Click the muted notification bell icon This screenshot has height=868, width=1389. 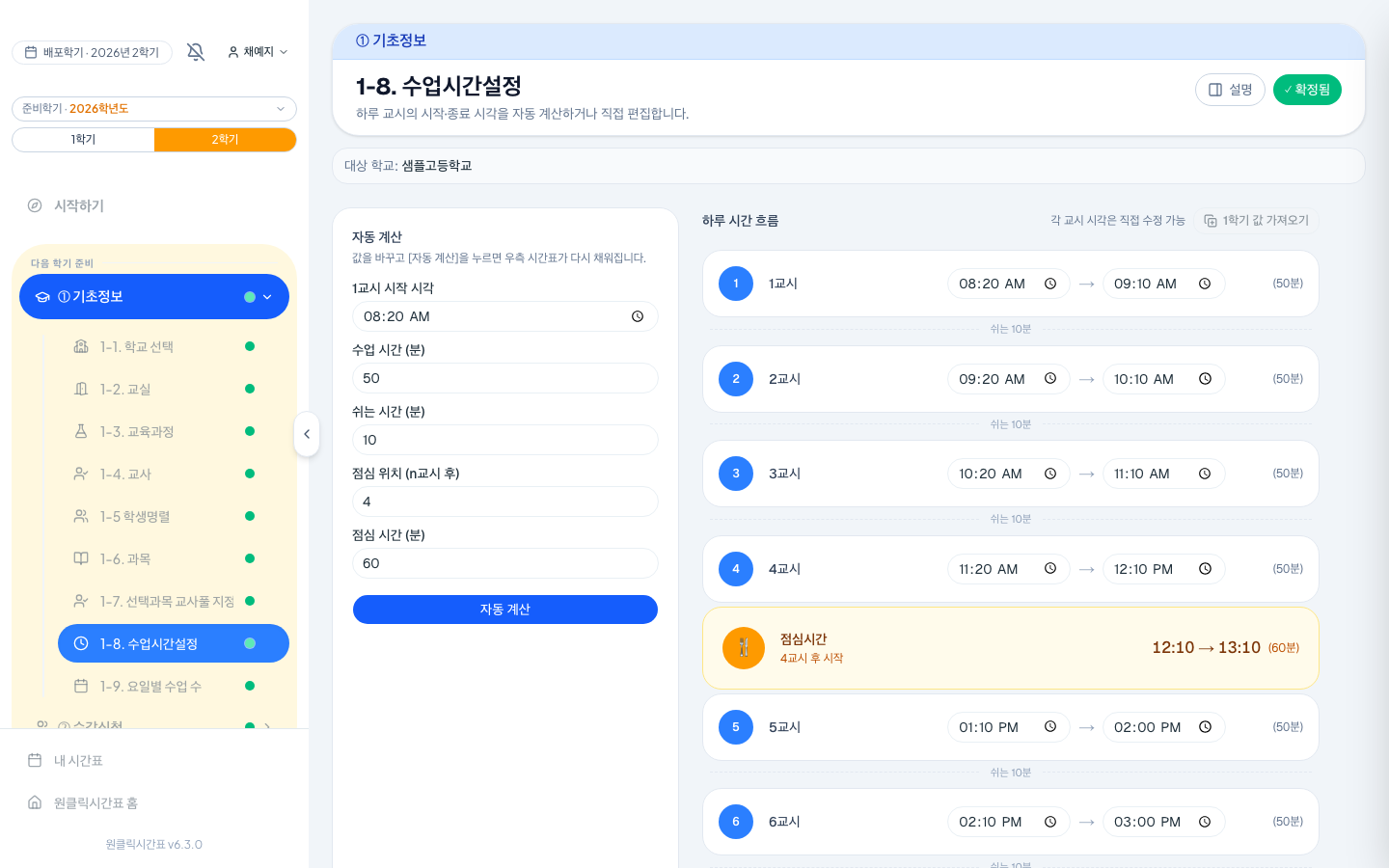click(x=196, y=52)
